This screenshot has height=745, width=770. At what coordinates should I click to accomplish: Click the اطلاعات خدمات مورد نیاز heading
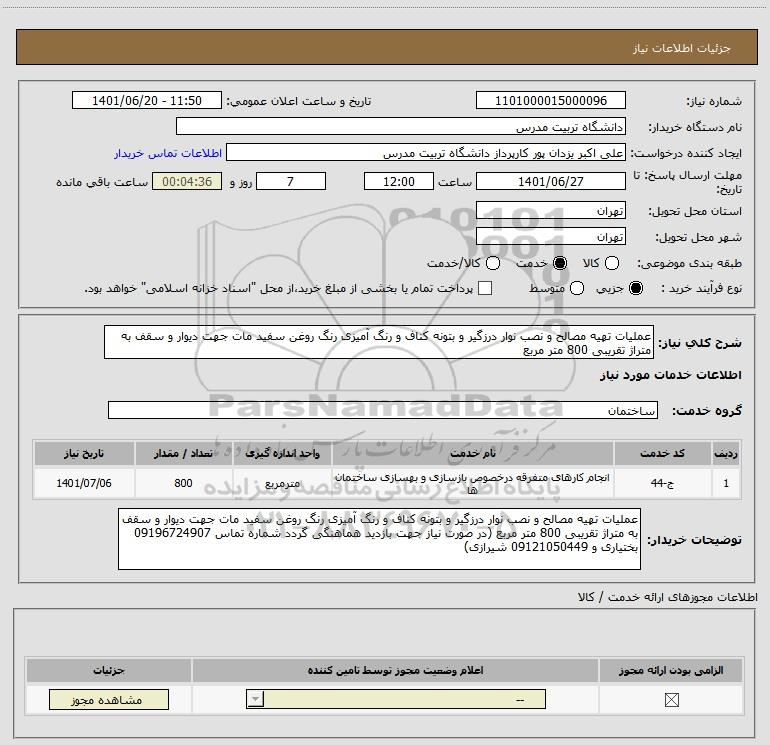[670, 375]
